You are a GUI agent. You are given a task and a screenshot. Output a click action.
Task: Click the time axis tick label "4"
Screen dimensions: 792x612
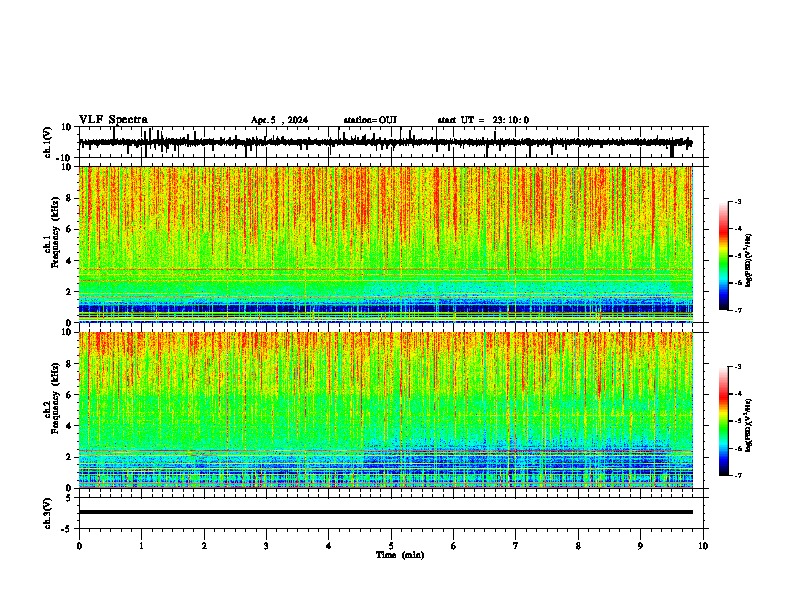(x=329, y=546)
